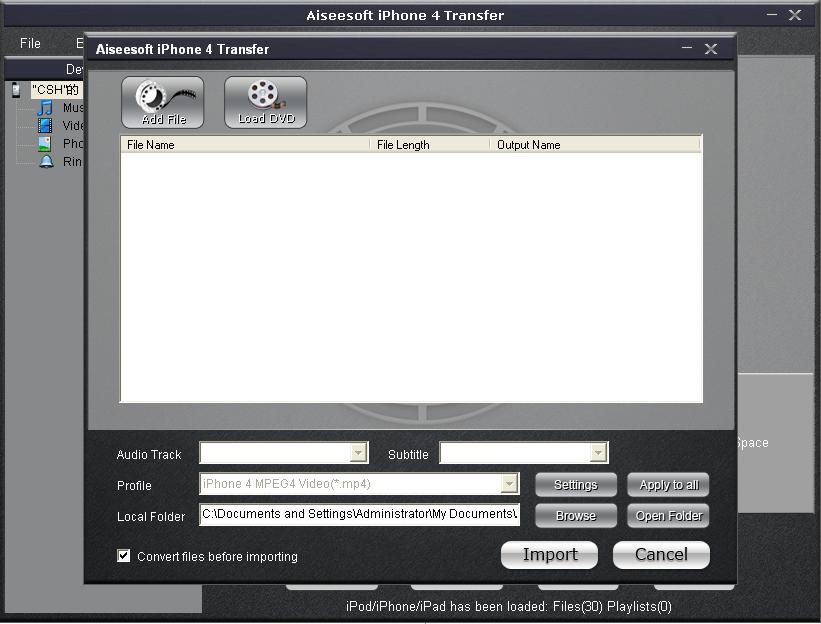Select the Music note icon in device tree
The image size is (821, 624).
[46, 108]
